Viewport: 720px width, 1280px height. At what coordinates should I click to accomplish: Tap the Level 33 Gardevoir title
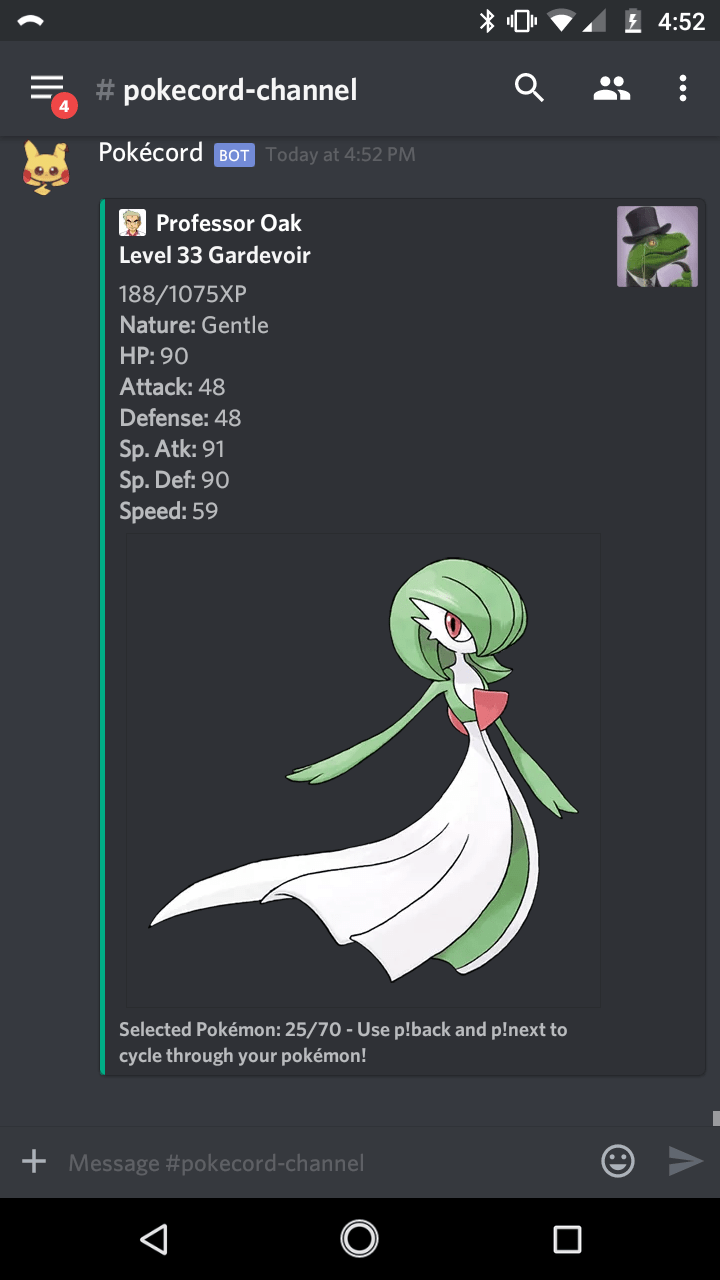click(215, 255)
